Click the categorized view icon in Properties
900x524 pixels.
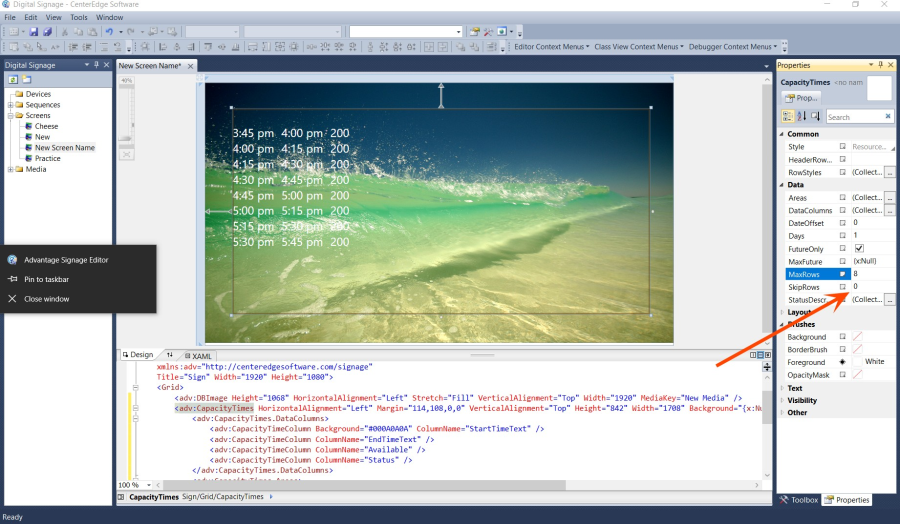788,116
